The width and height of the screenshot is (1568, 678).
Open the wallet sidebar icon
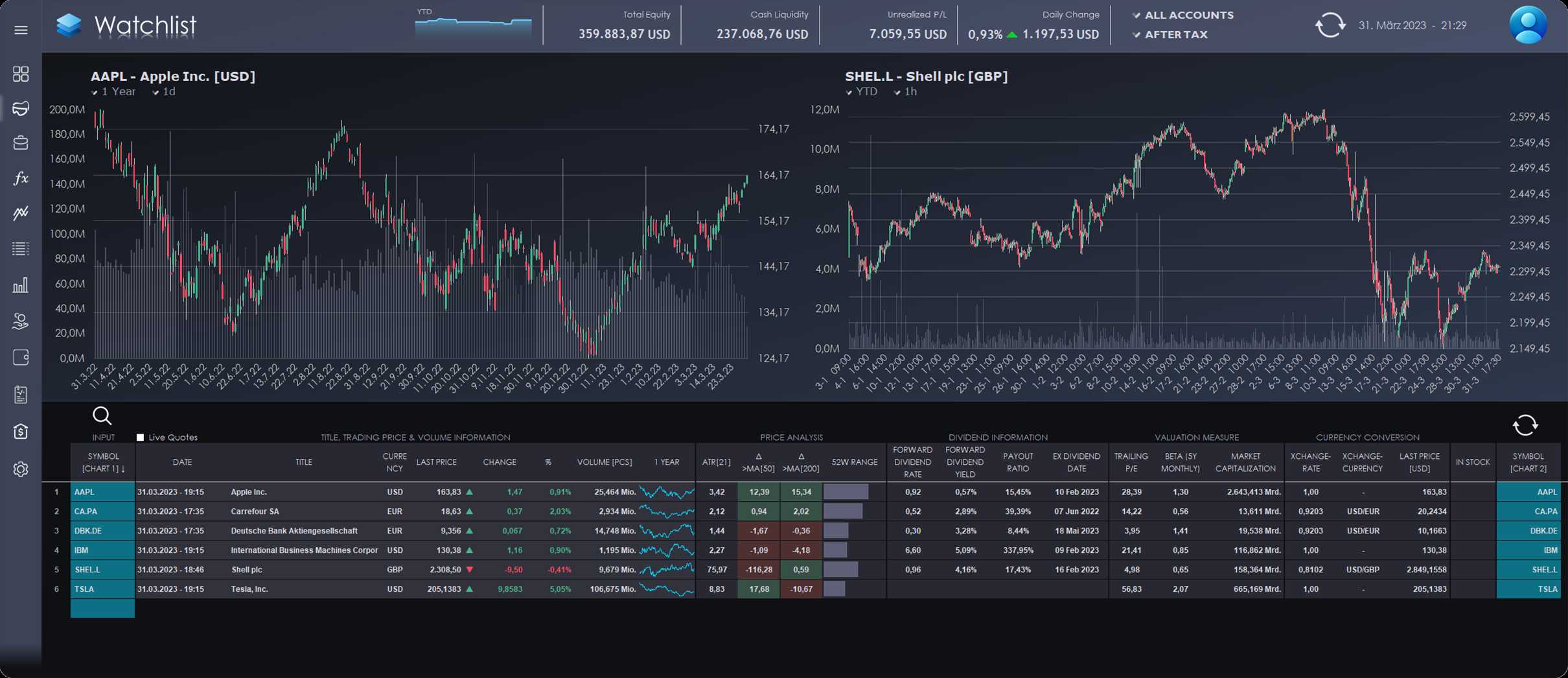pyautogui.click(x=21, y=357)
